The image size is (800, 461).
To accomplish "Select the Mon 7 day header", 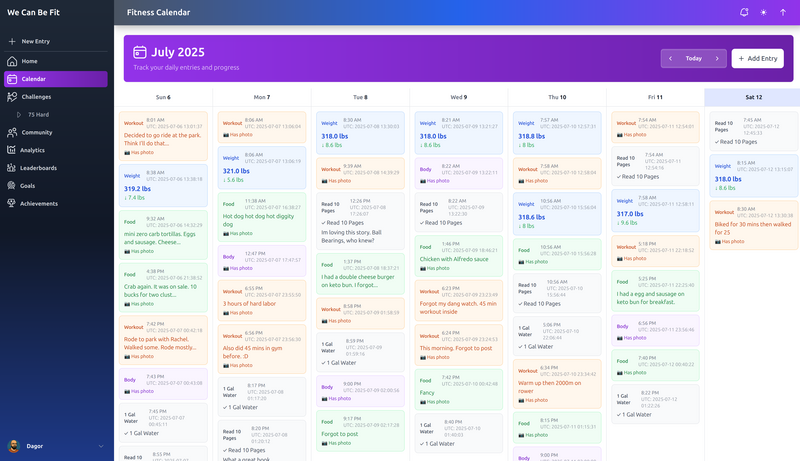I will (262, 97).
